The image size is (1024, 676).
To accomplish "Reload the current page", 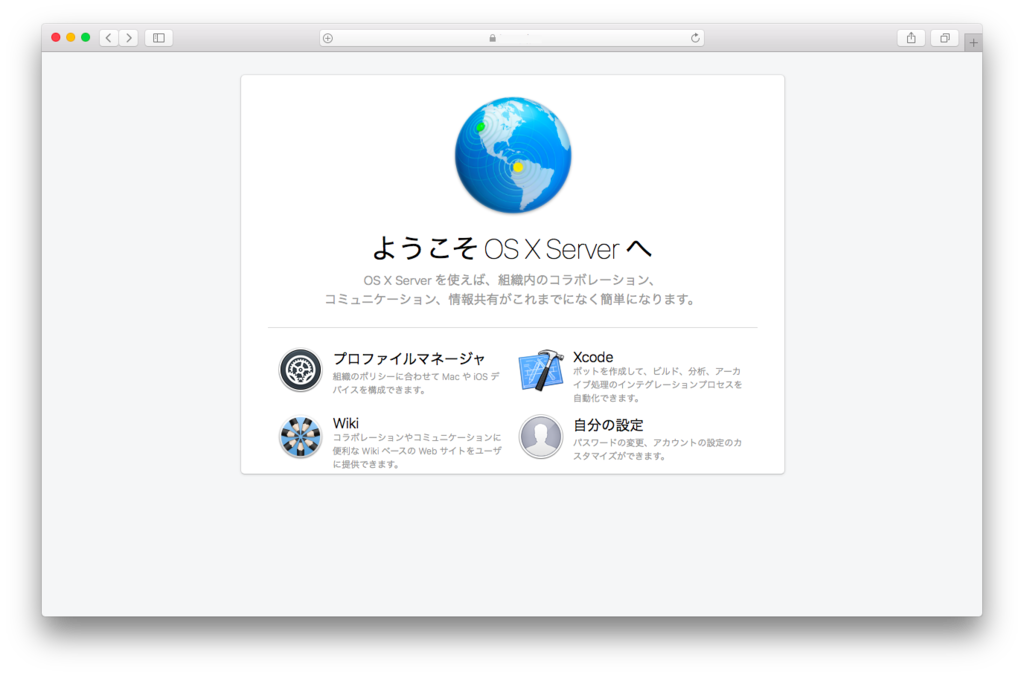I will (695, 37).
